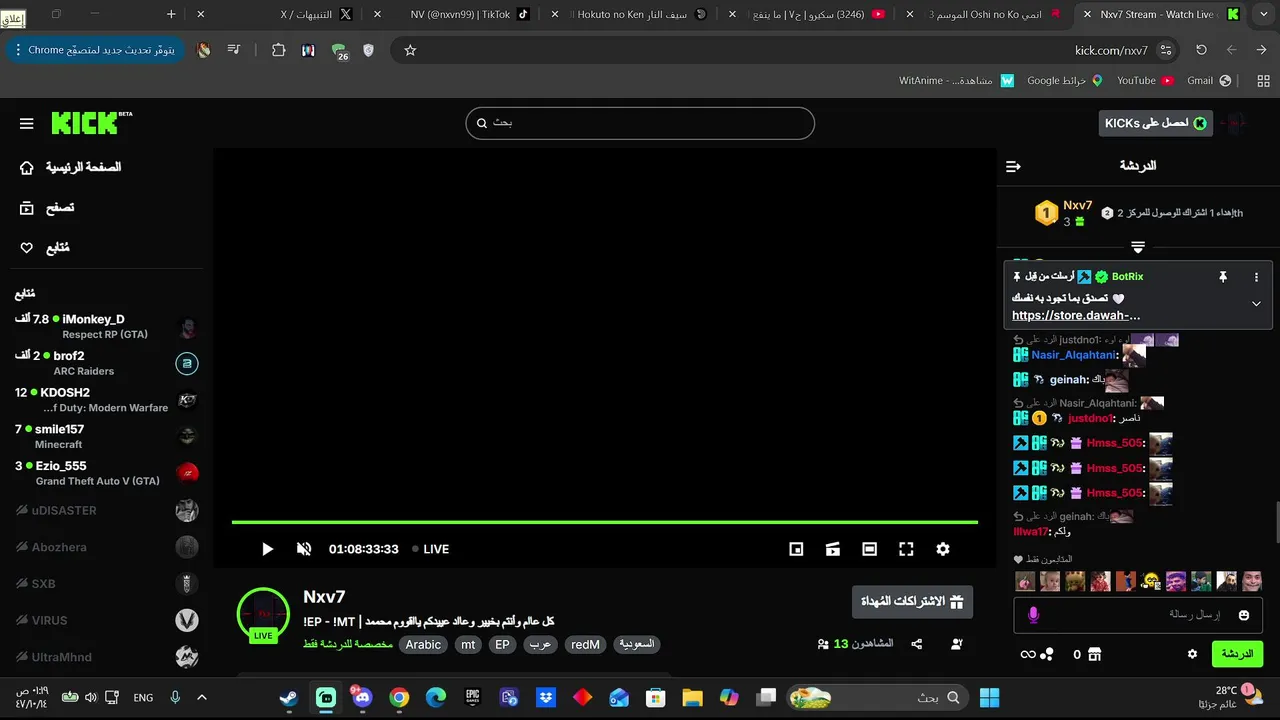Open the emoji picker in chat
The width and height of the screenshot is (1280, 720).
1244,615
